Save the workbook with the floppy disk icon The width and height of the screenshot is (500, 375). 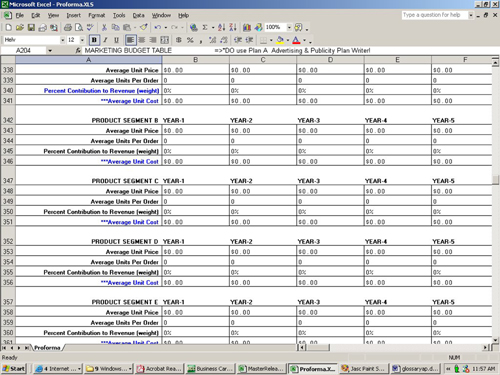point(31,28)
